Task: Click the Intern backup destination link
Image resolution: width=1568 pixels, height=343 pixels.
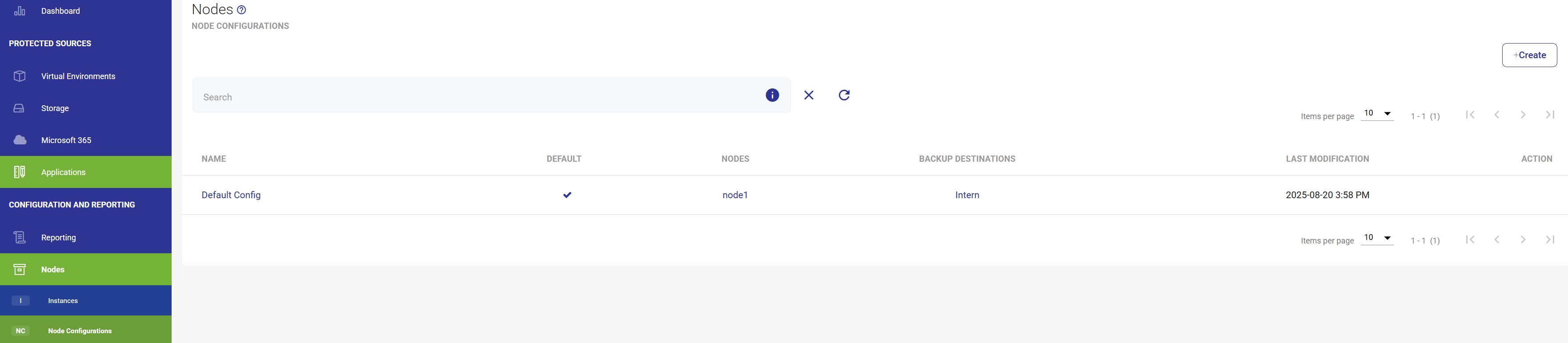Action: click(x=966, y=195)
